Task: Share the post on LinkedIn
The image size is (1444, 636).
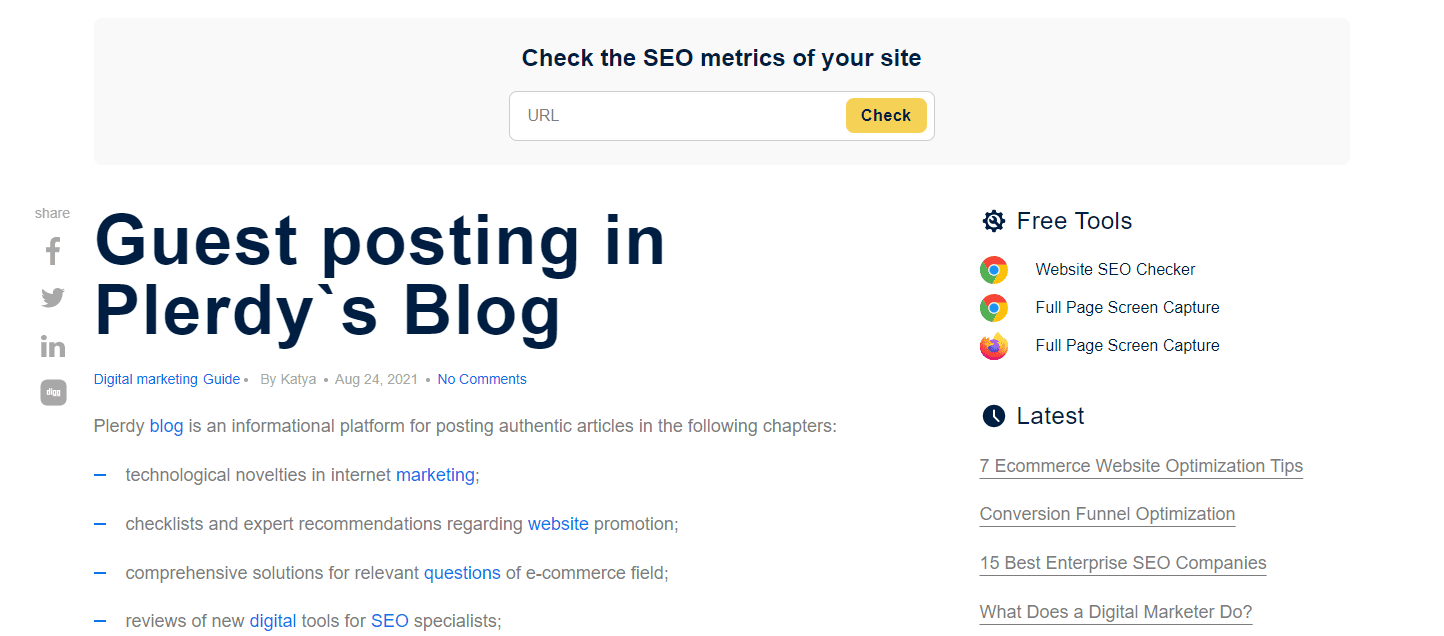Action: tap(53, 346)
